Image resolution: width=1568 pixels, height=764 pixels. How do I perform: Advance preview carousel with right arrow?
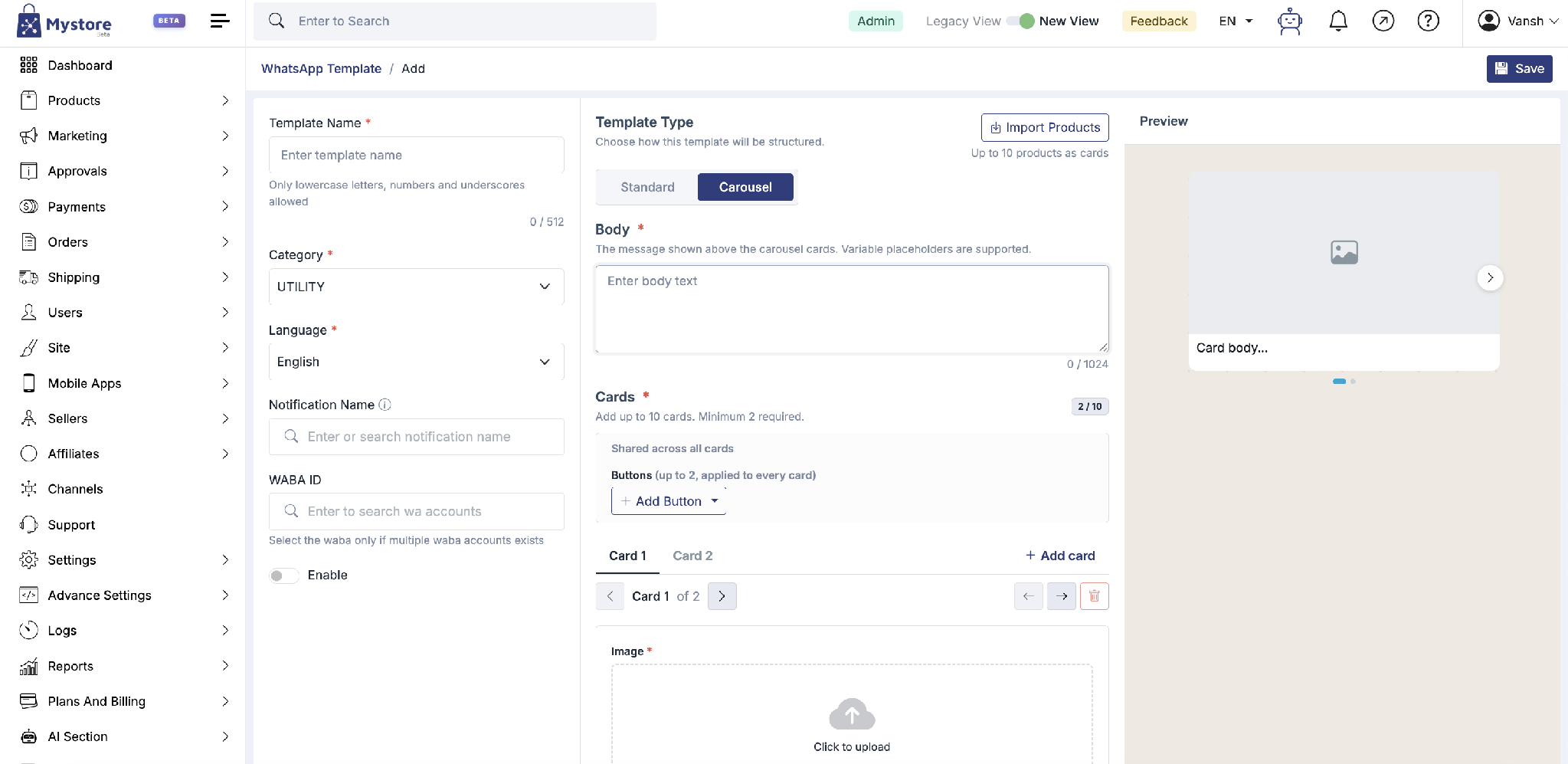[1490, 277]
